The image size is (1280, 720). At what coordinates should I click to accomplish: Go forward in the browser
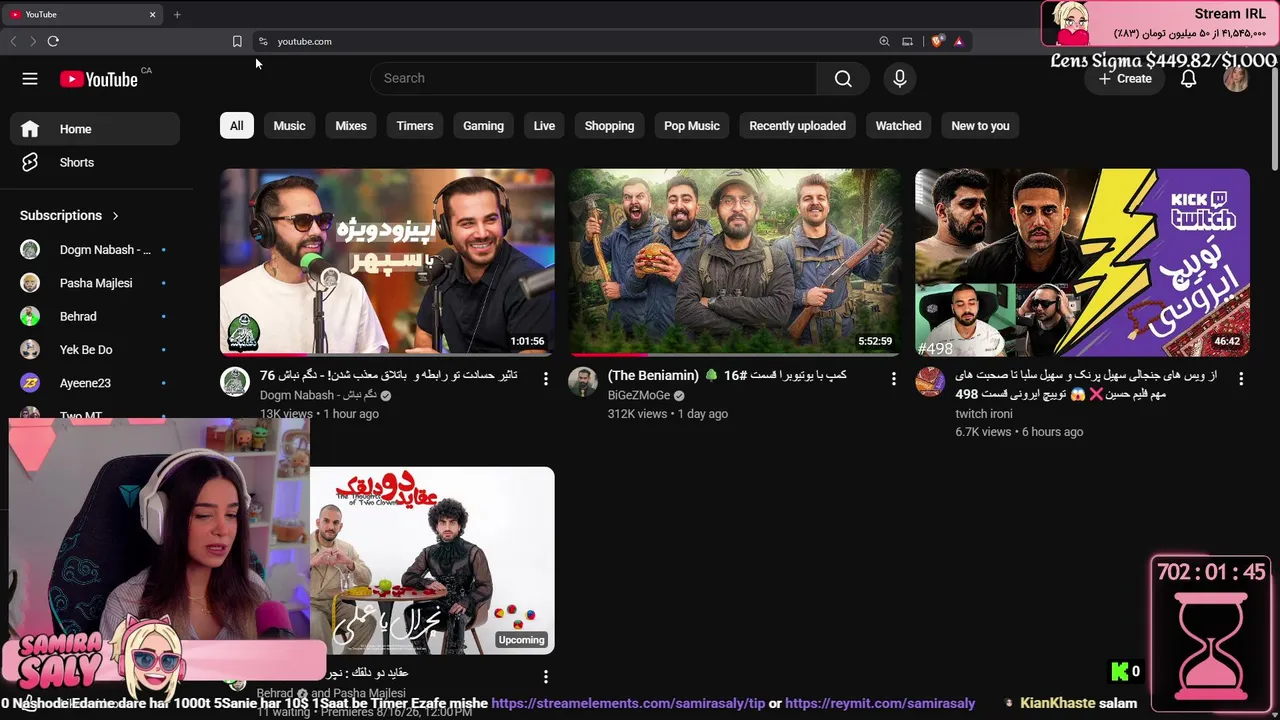click(32, 41)
